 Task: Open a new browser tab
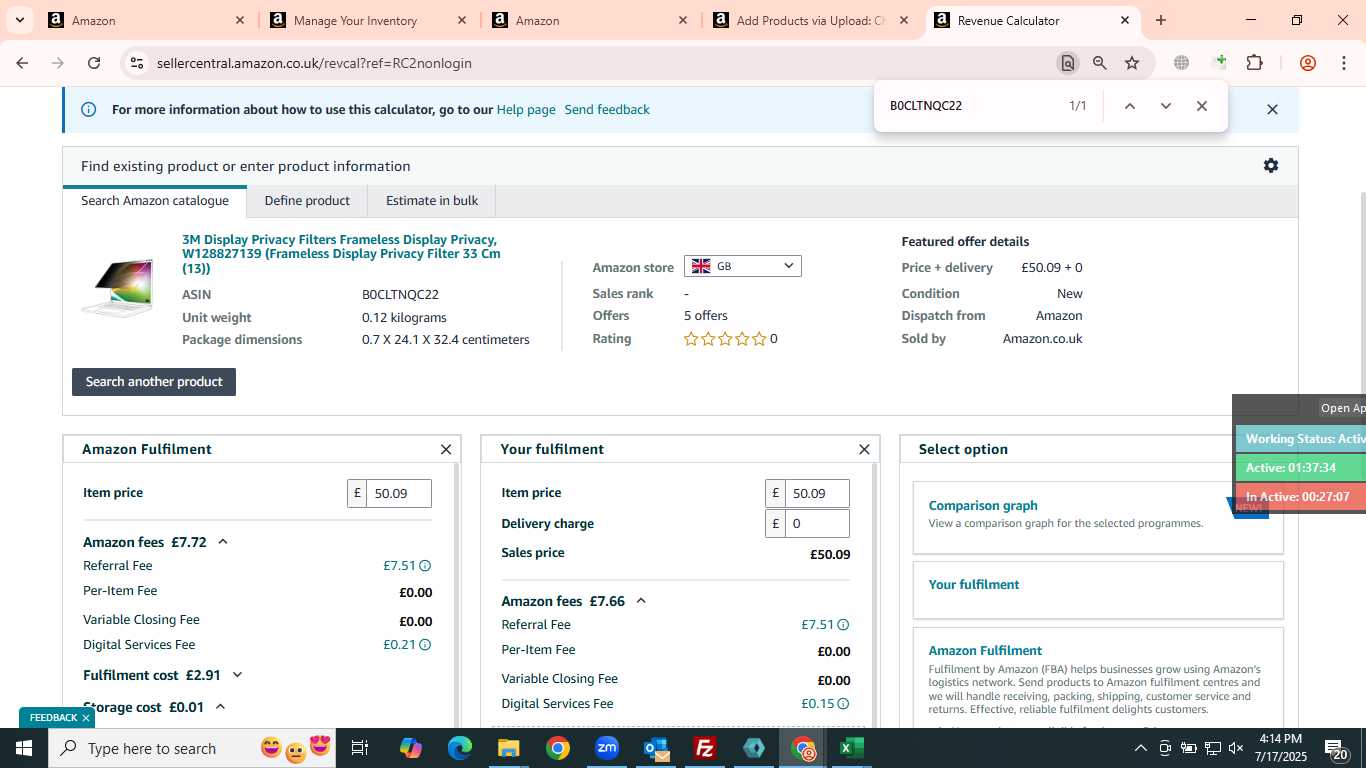pos(1161,20)
